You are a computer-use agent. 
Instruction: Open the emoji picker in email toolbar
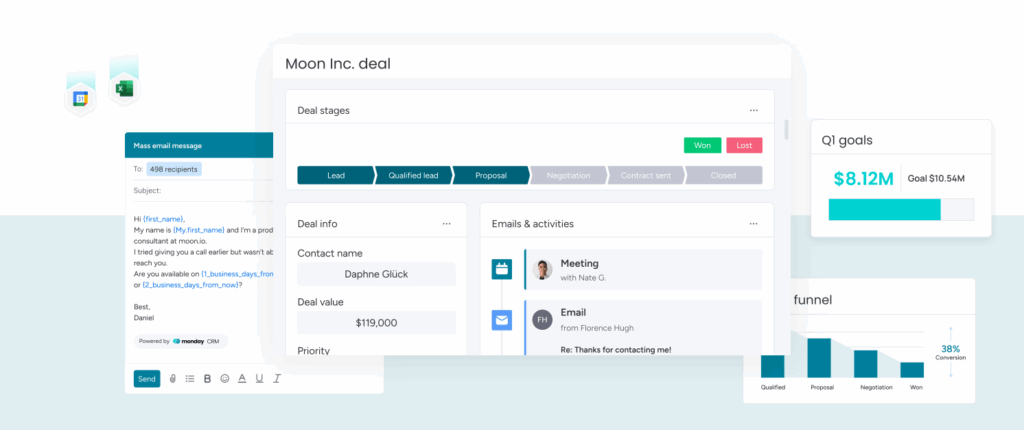click(225, 379)
